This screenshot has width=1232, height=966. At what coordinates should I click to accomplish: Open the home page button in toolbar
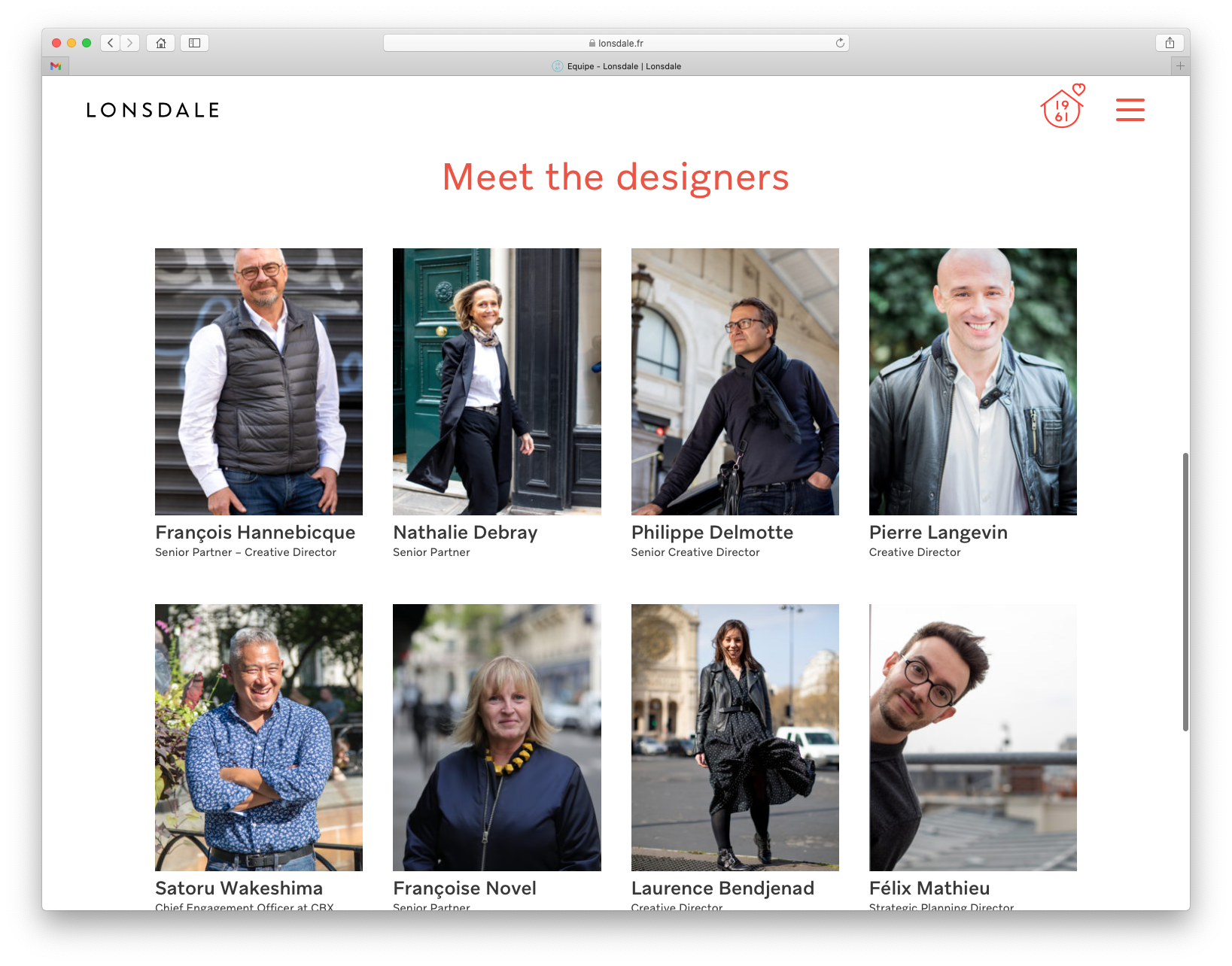tap(160, 43)
